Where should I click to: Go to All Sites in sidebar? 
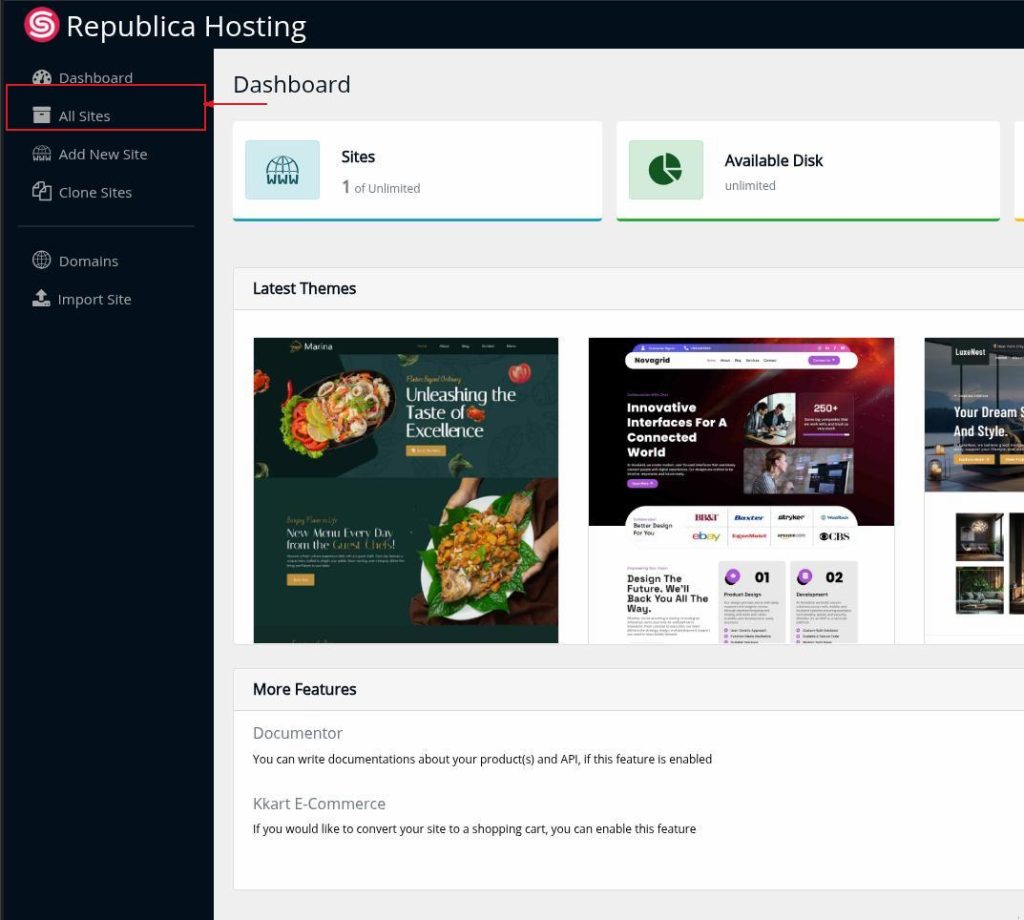(x=84, y=116)
